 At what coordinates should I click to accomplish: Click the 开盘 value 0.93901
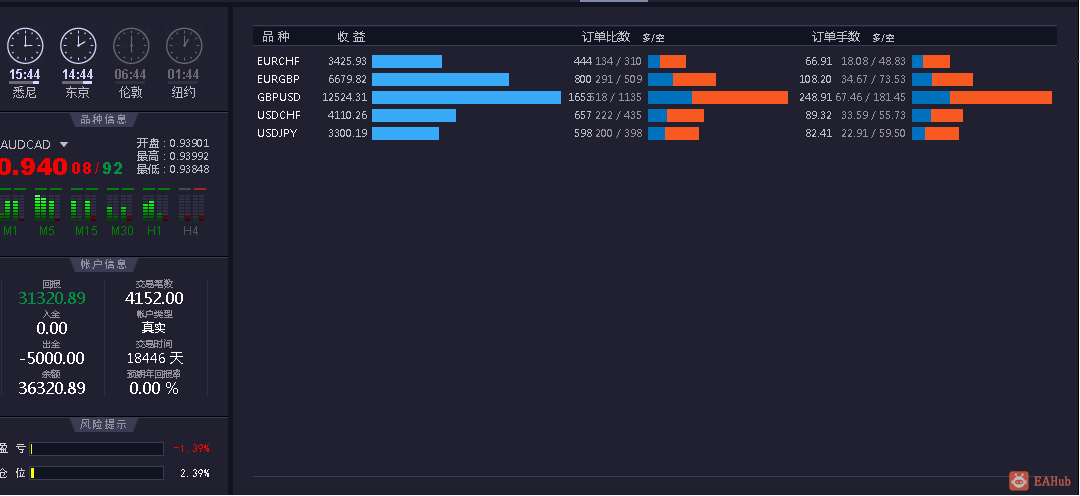click(189, 143)
